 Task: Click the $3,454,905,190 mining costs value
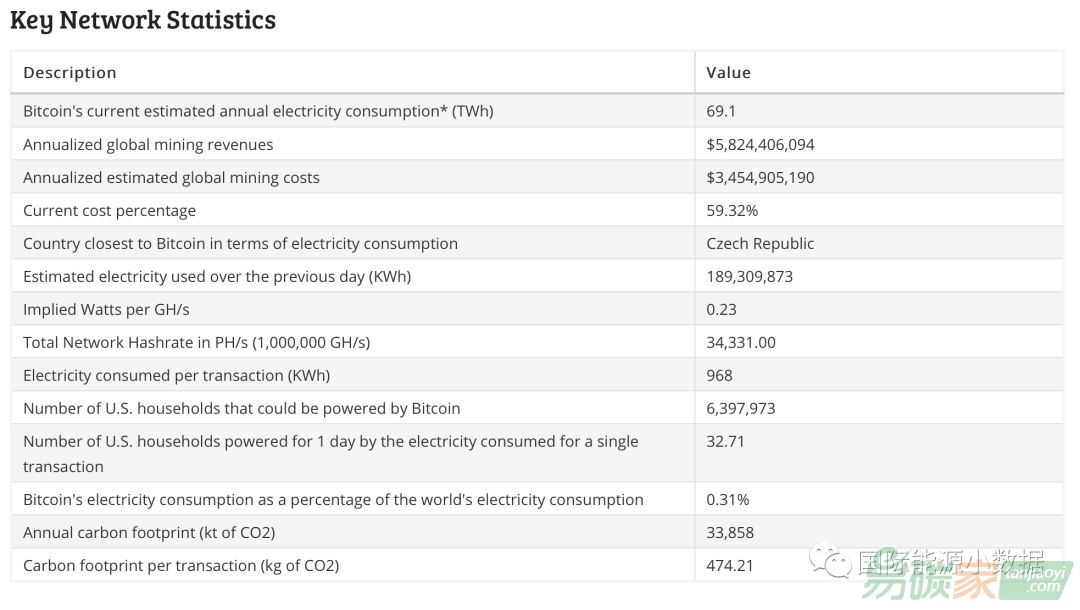point(760,178)
